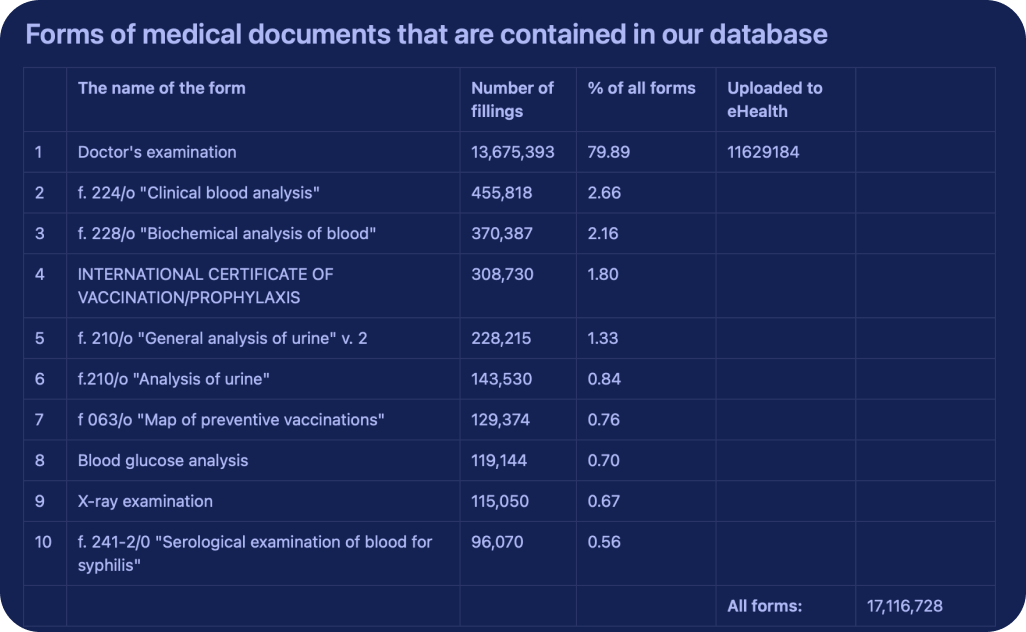1026x632 pixels.
Task: Click "Map of preventive vaccinations" form name
Action: click(231, 420)
